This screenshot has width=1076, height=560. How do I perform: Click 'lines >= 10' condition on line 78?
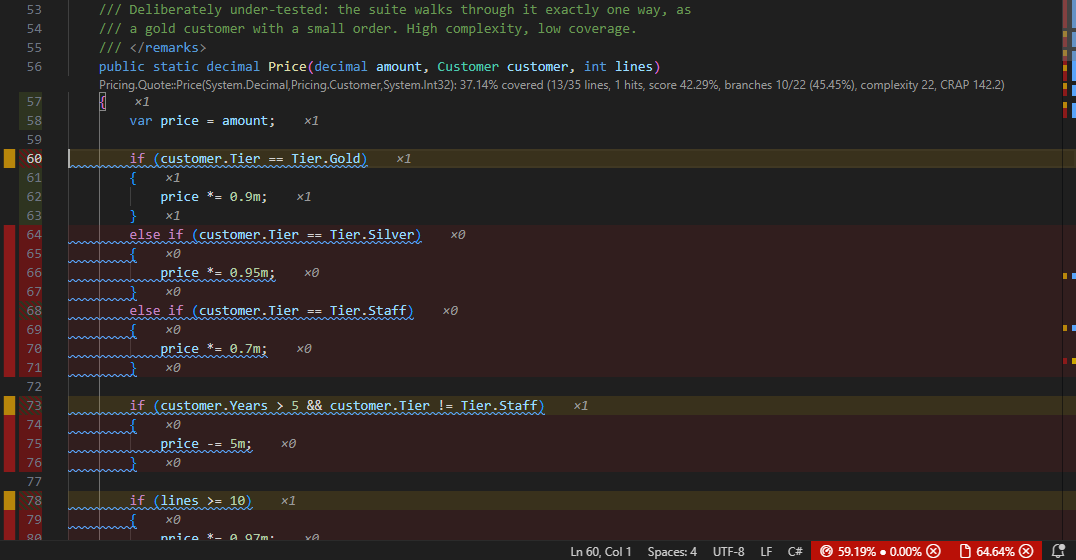point(202,500)
